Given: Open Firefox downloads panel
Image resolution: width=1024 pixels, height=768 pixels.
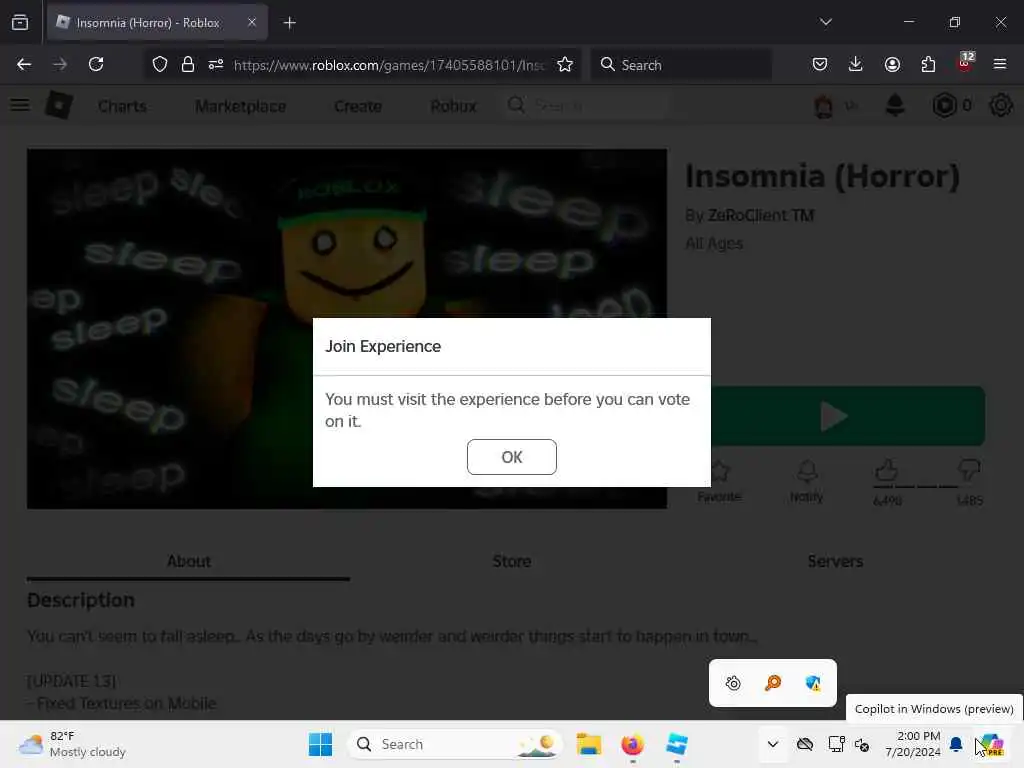Looking at the screenshot, I should 856,64.
